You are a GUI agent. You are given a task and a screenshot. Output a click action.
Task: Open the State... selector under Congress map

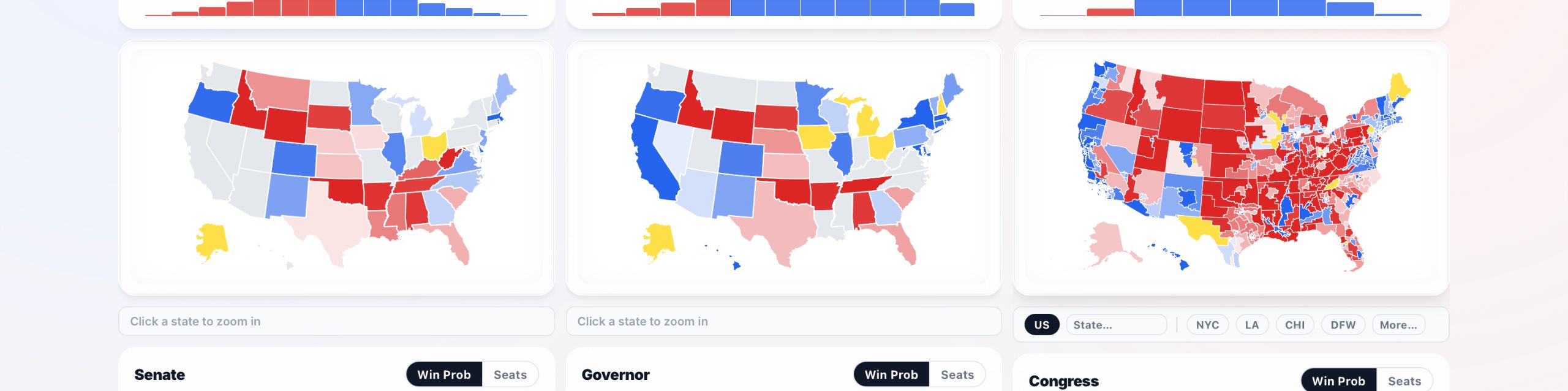1115,325
